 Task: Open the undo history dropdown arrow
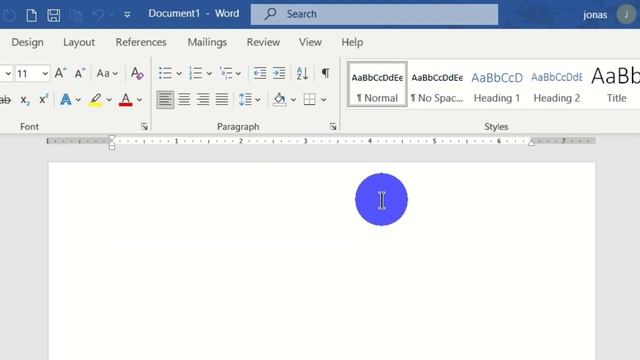pyautogui.click(x=111, y=15)
